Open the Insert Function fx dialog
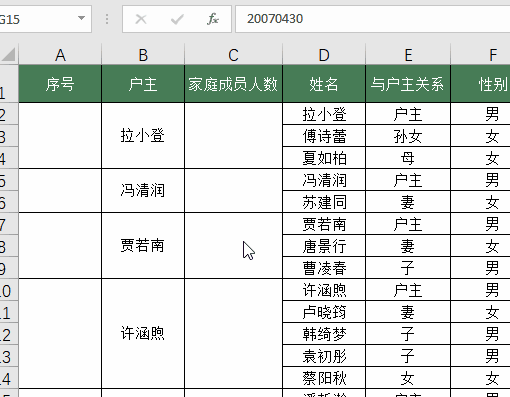 (213, 19)
